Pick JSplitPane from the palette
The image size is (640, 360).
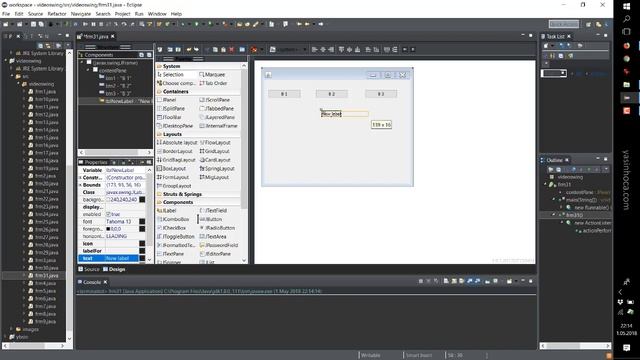[171, 109]
